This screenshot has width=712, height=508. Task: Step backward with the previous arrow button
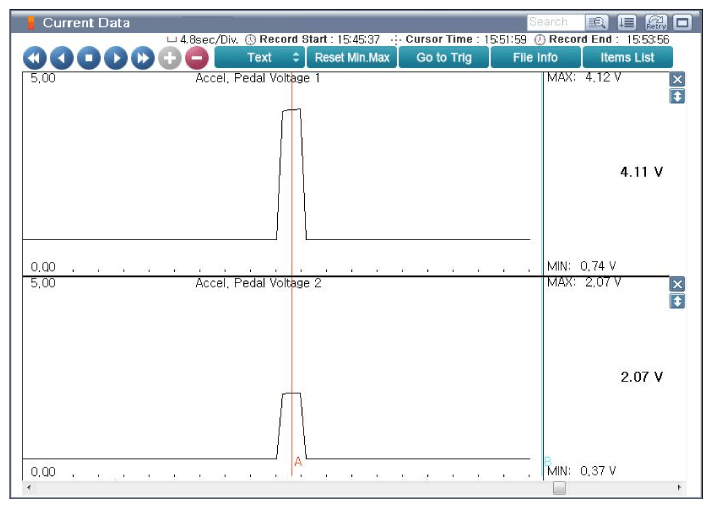pos(62,58)
